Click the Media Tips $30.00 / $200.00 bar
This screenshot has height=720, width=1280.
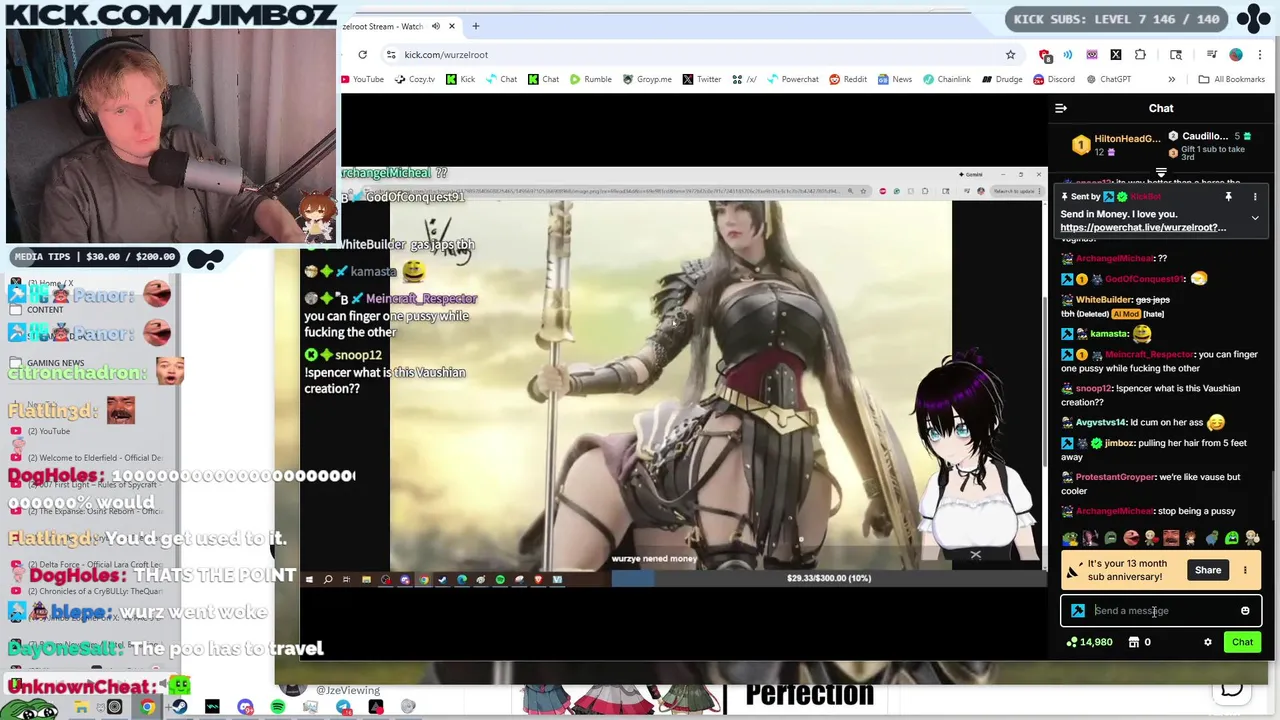pyautogui.click(x=94, y=256)
